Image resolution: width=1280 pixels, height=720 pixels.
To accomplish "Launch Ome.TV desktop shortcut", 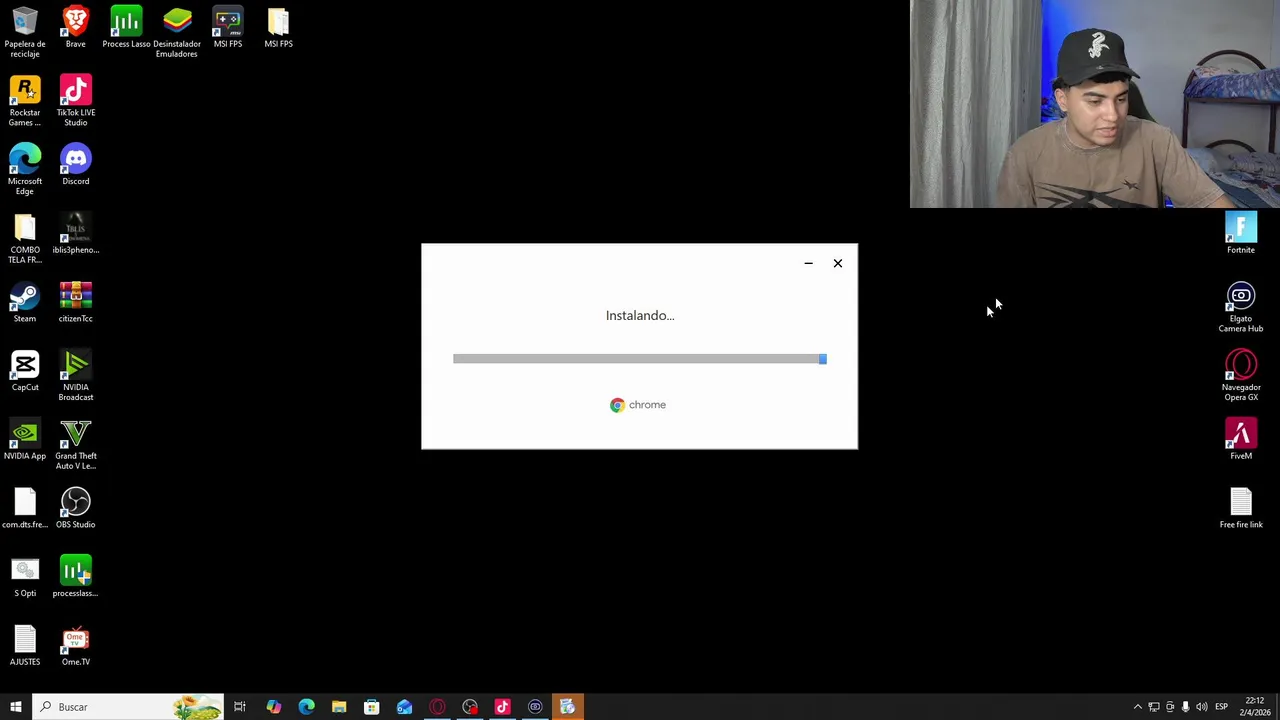I will [x=76, y=645].
